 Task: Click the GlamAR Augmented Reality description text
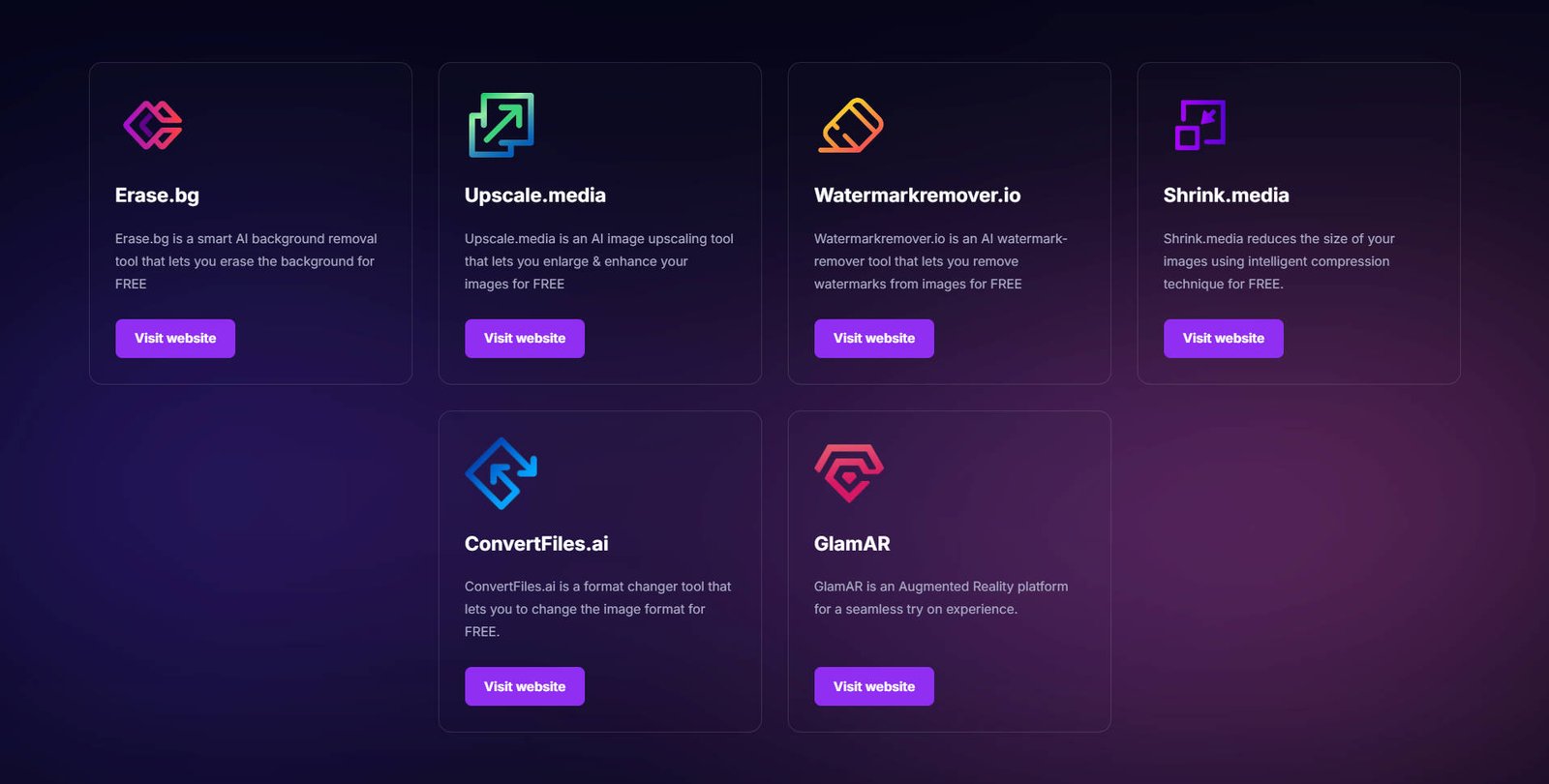(x=941, y=598)
